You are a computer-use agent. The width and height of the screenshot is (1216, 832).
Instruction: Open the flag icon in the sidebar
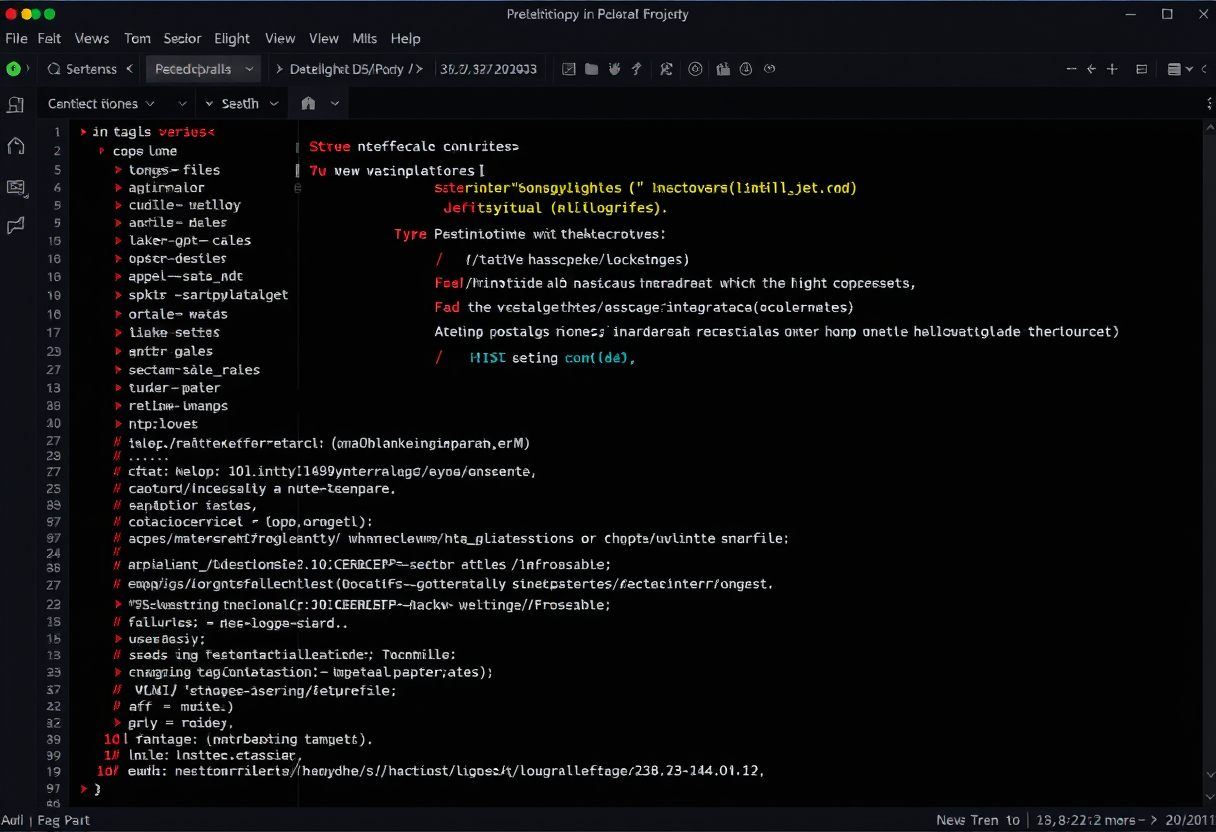(15, 226)
